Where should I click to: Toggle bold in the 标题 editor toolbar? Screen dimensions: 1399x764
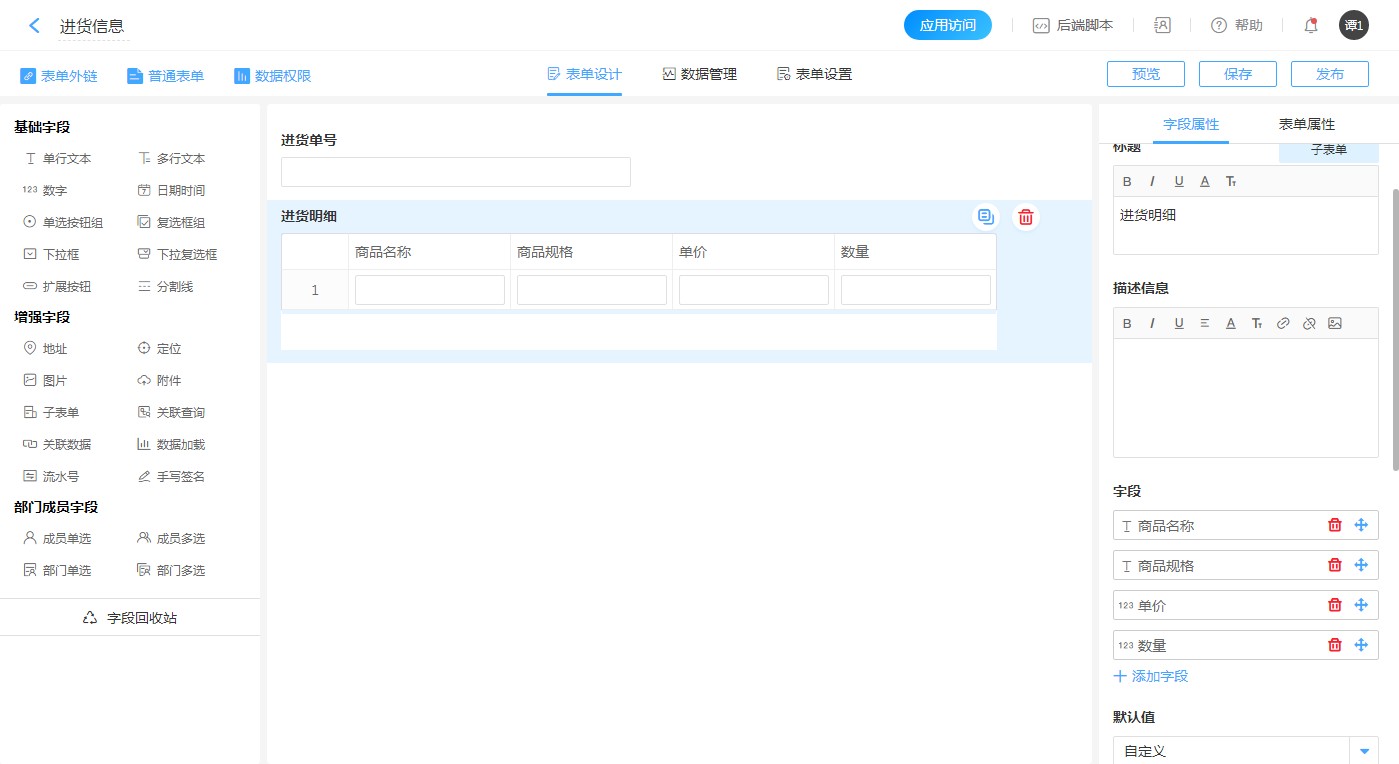(1127, 181)
